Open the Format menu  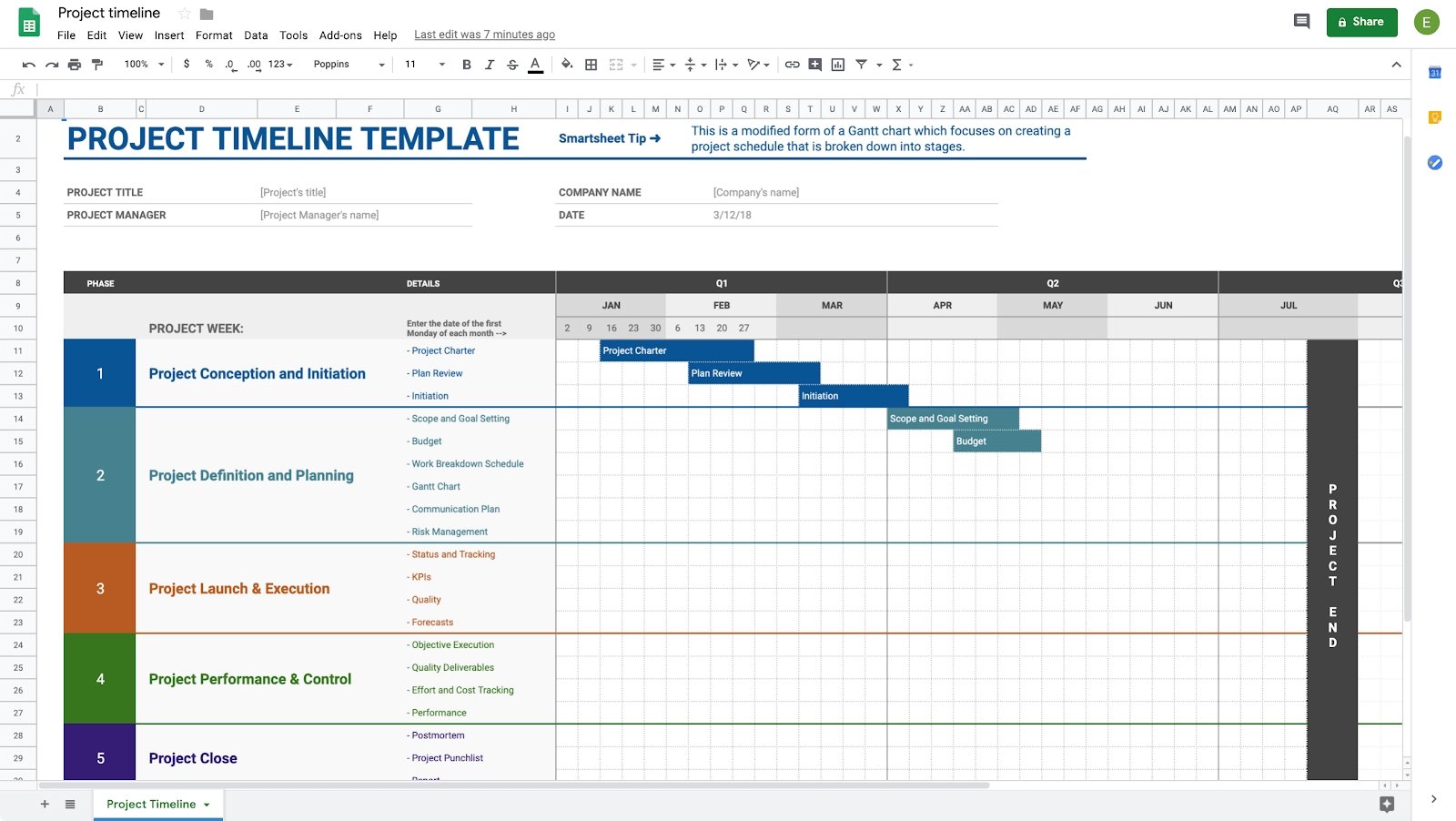click(214, 35)
